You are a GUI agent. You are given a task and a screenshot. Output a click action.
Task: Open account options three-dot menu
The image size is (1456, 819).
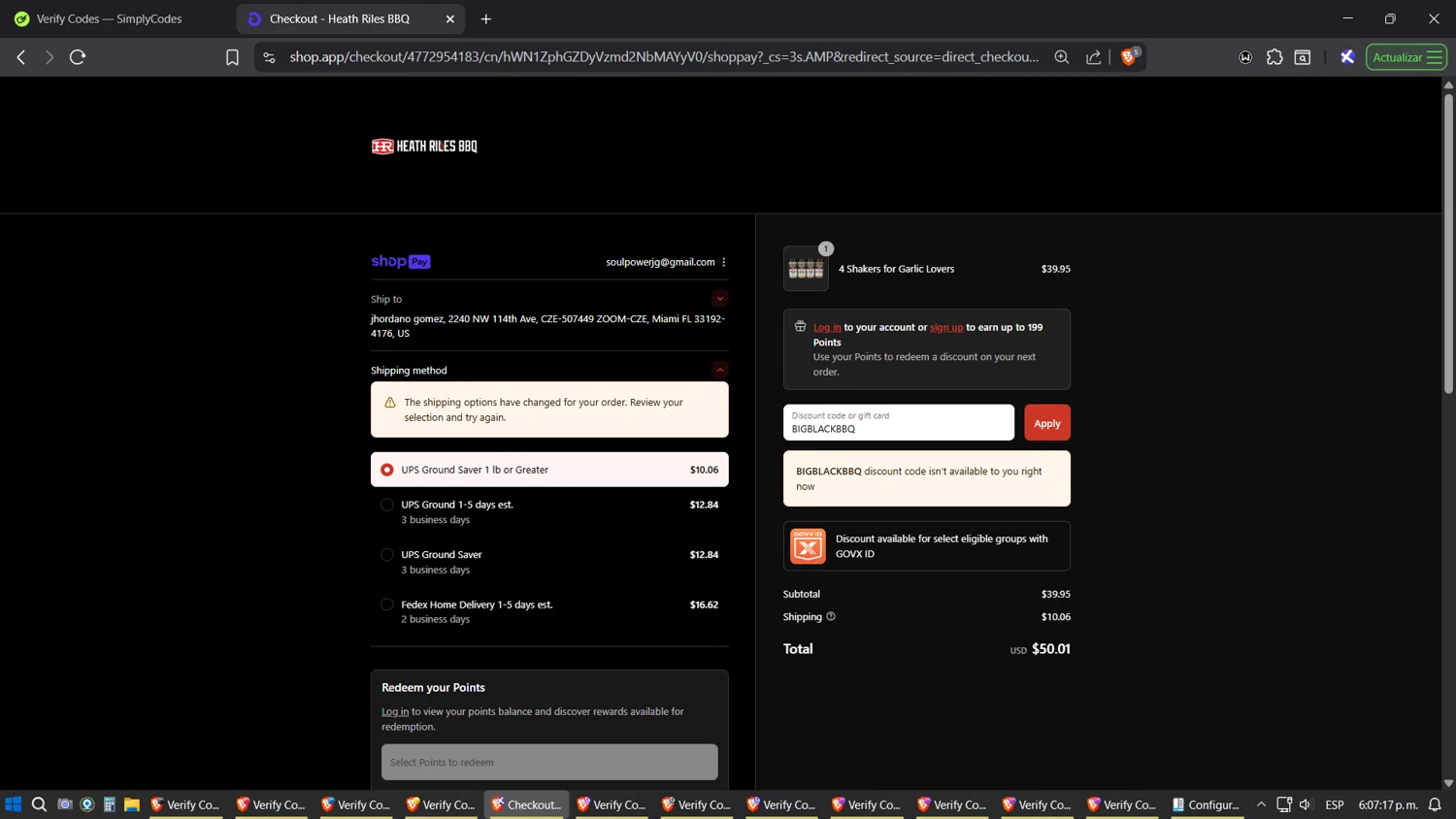724,262
